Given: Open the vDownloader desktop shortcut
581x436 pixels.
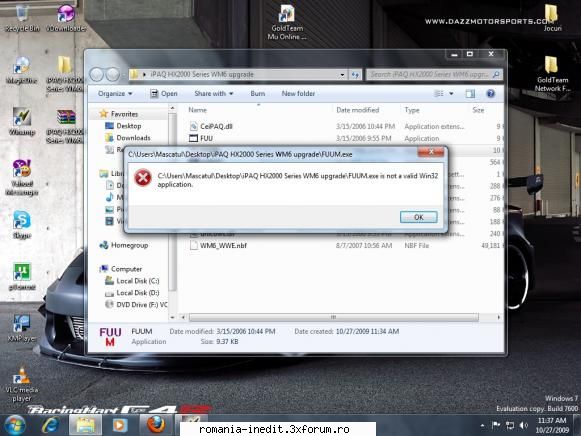Looking at the screenshot, I should coord(66,18).
